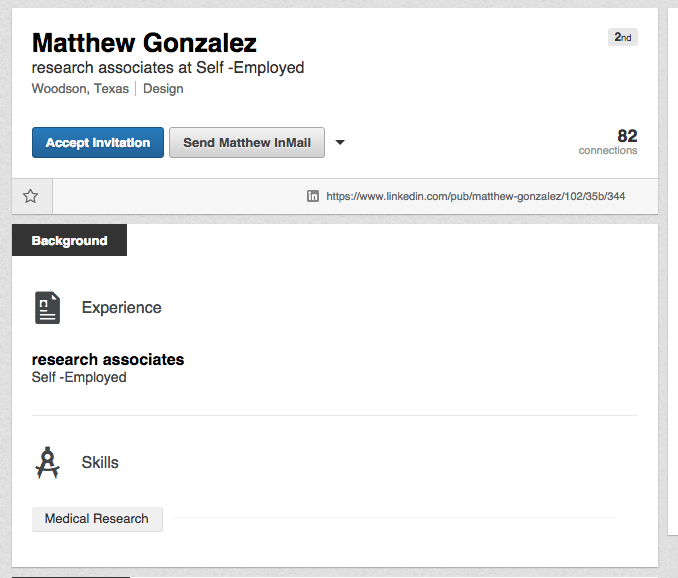
Task: Click the Matthew Gonzalez name heading
Action: click(x=144, y=43)
